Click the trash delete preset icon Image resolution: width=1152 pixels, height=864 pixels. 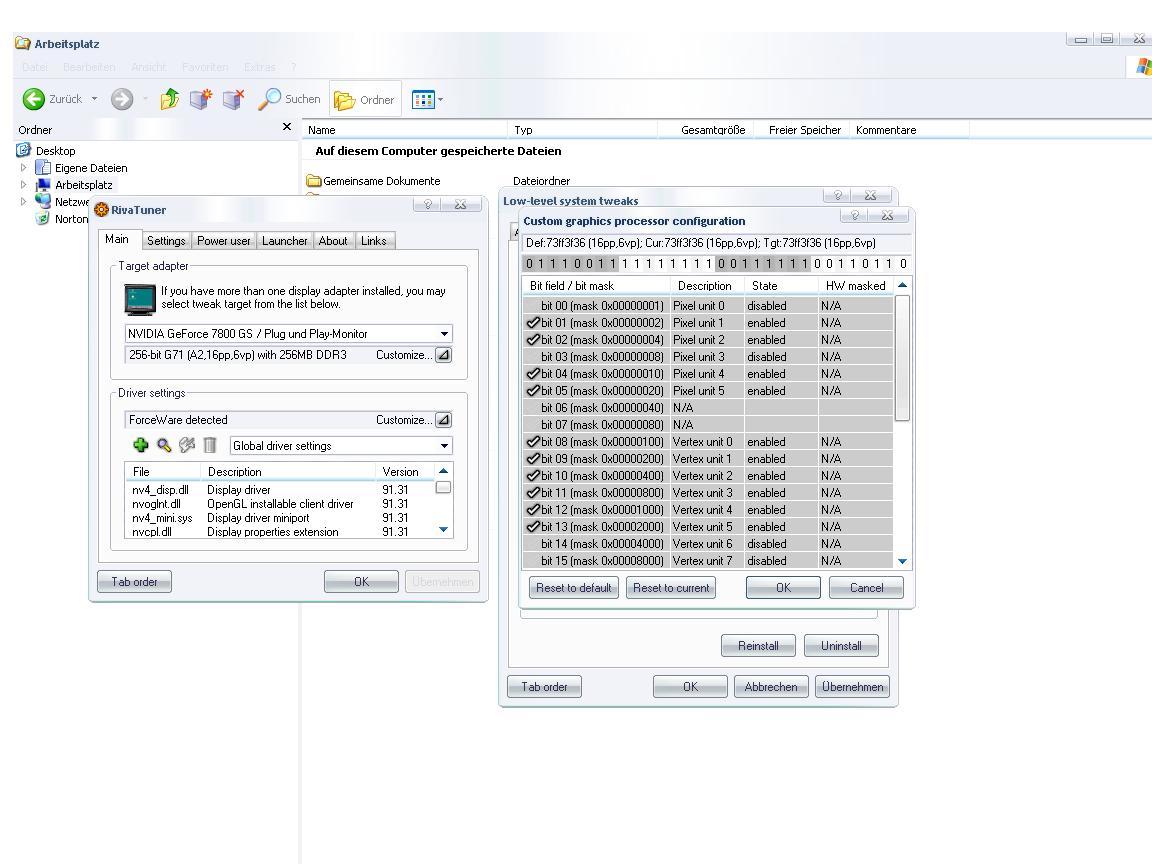[x=210, y=445]
